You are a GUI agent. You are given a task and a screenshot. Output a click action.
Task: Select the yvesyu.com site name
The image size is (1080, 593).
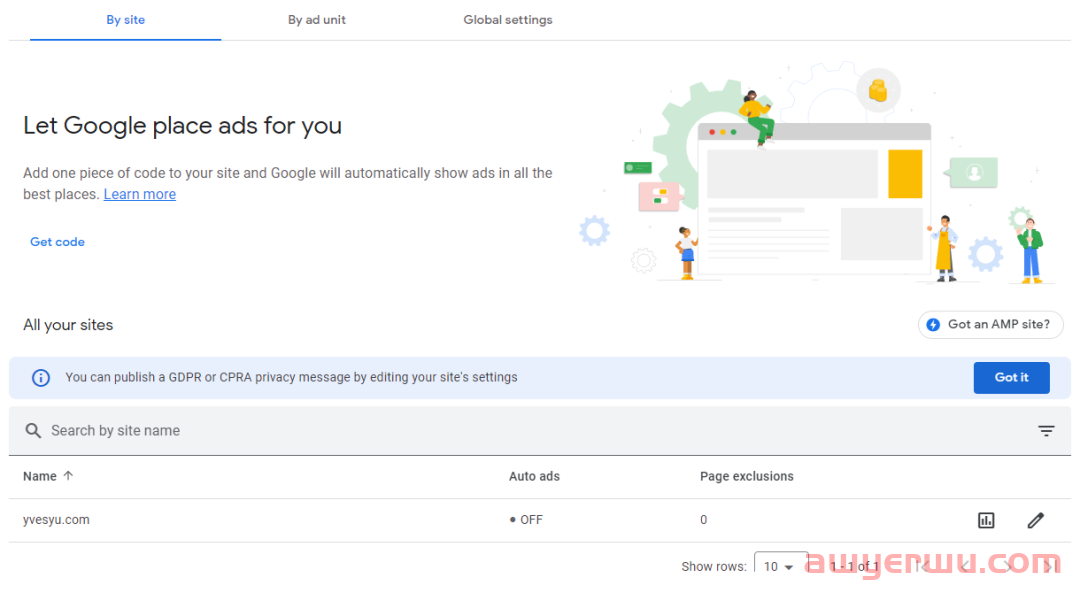click(x=56, y=520)
